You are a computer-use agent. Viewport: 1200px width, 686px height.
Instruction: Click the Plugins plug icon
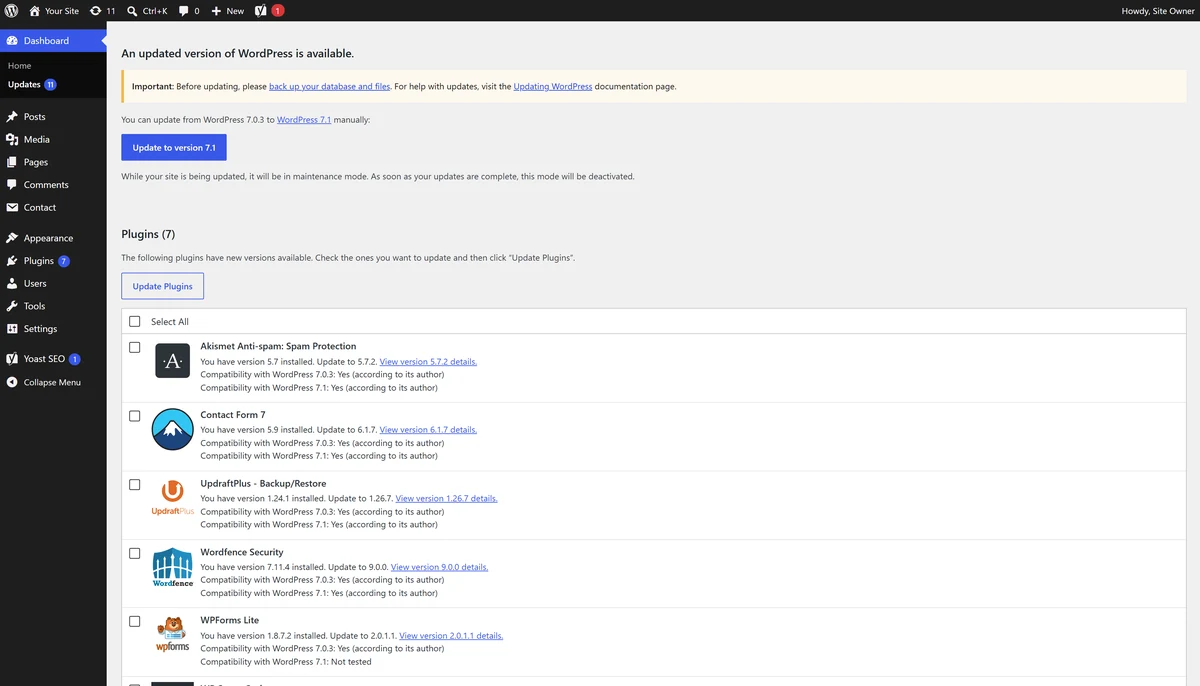(12, 261)
